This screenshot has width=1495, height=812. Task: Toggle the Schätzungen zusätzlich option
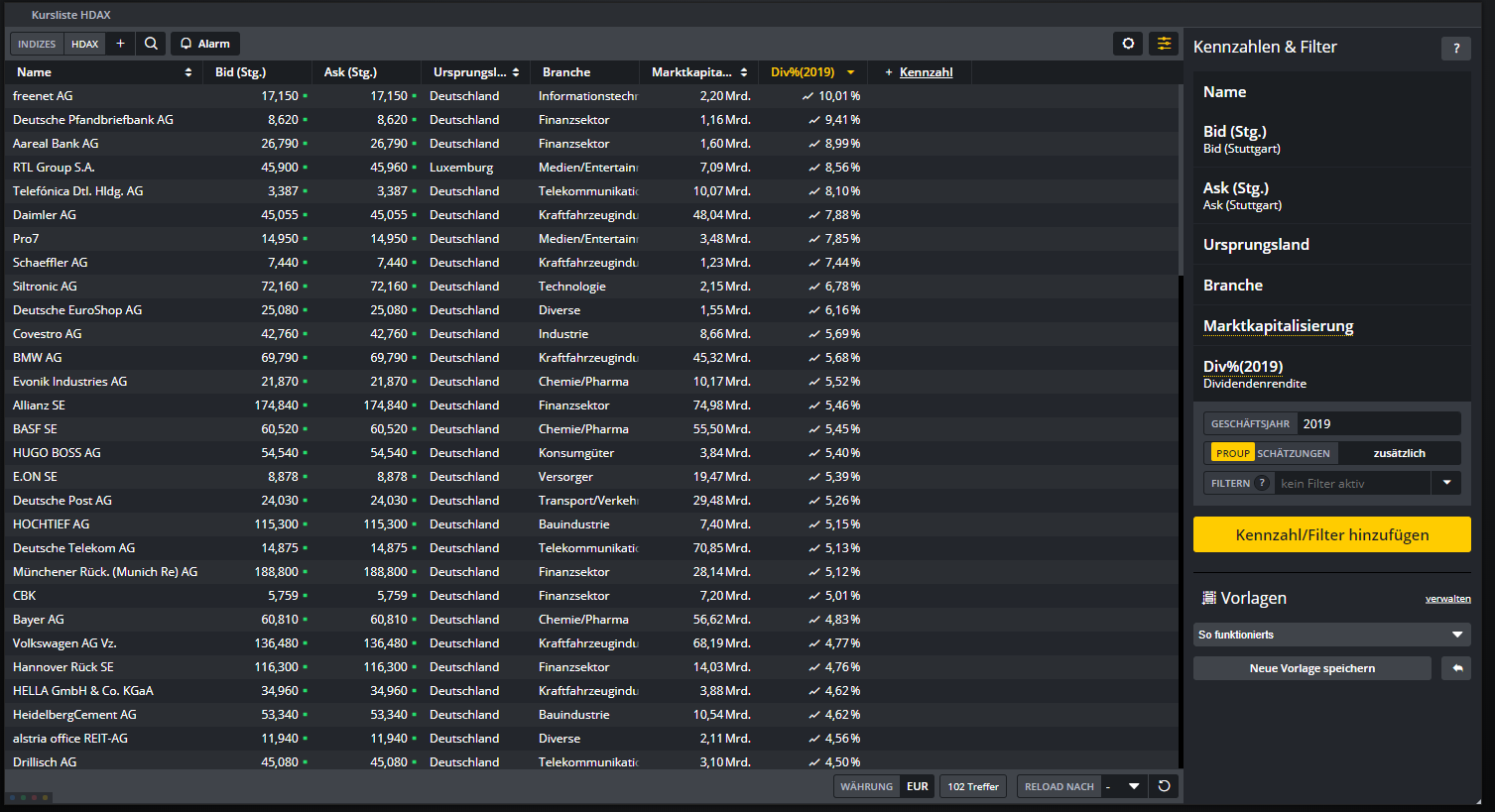pyautogui.click(x=1399, y=453)
